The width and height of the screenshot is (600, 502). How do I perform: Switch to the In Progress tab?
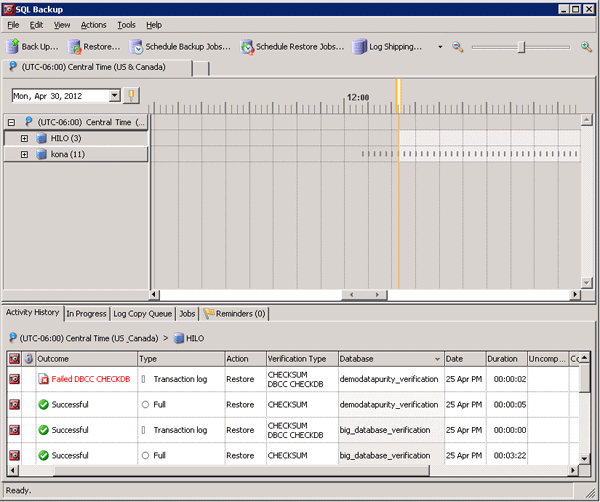pos(86,313)
